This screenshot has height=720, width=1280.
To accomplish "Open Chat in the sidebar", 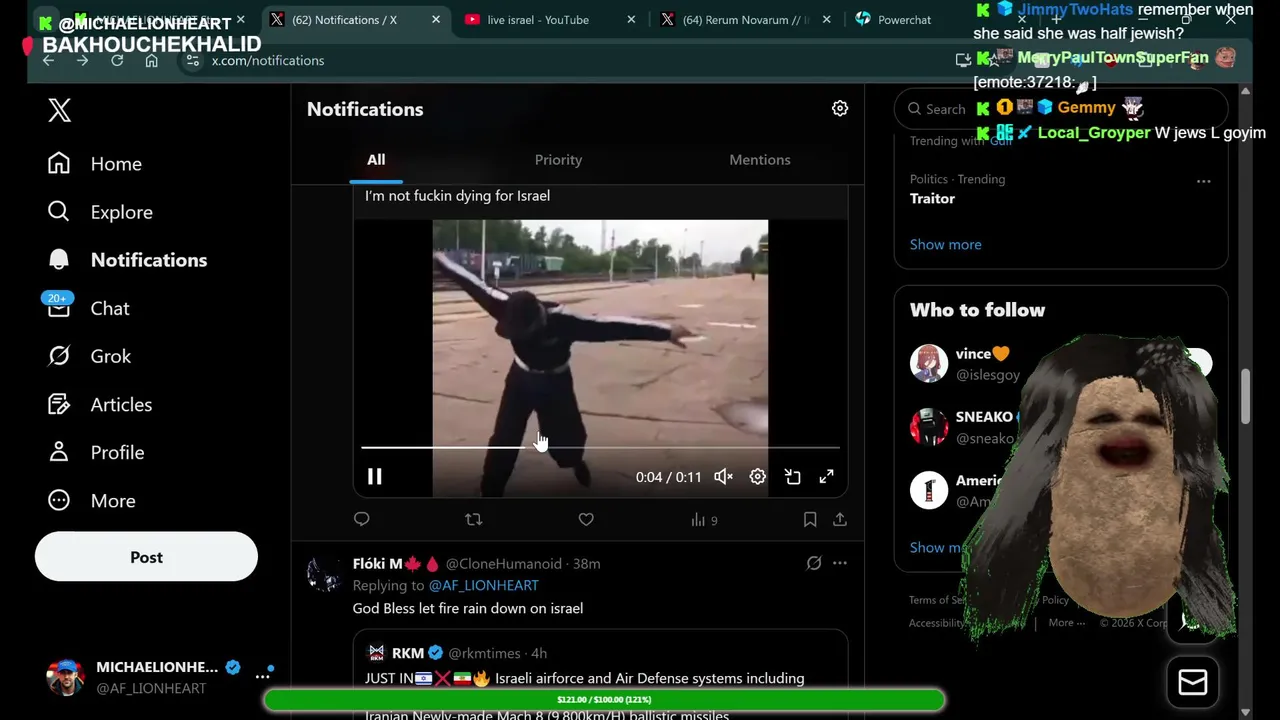I will coord(89,308).
